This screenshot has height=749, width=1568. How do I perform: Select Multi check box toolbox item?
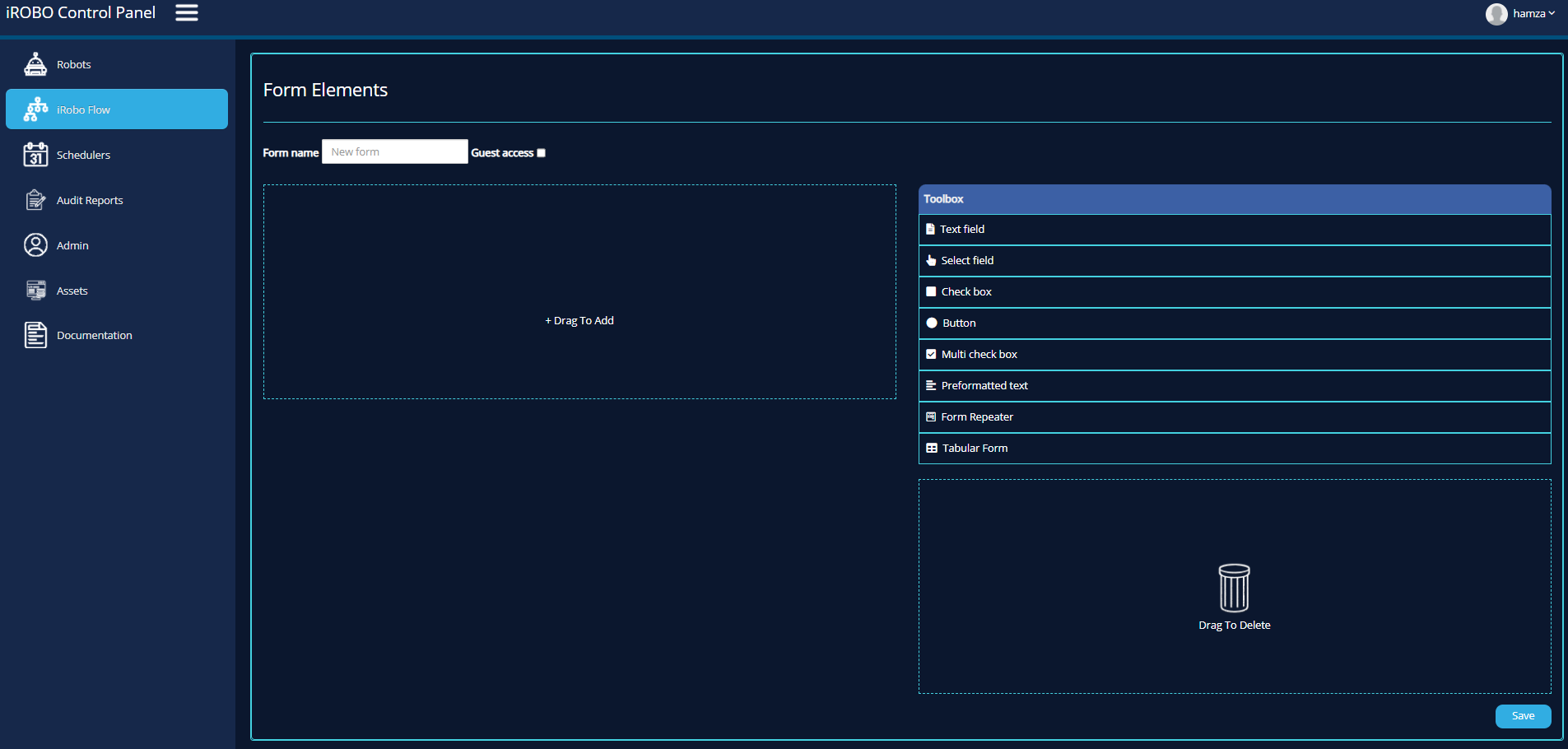pyautogui.click(x=979, y=355)
